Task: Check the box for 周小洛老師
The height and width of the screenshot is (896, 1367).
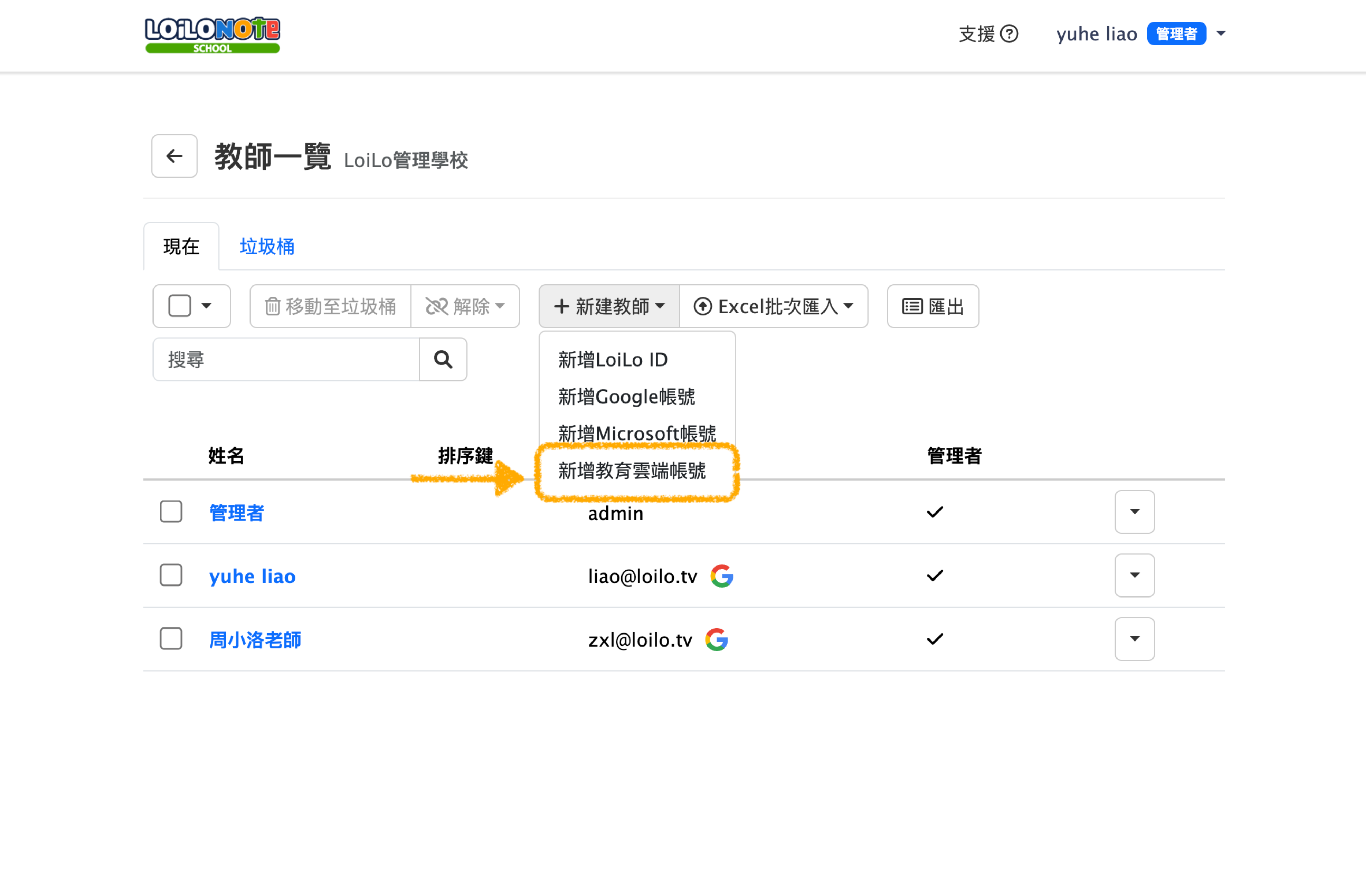Action: 171,639
